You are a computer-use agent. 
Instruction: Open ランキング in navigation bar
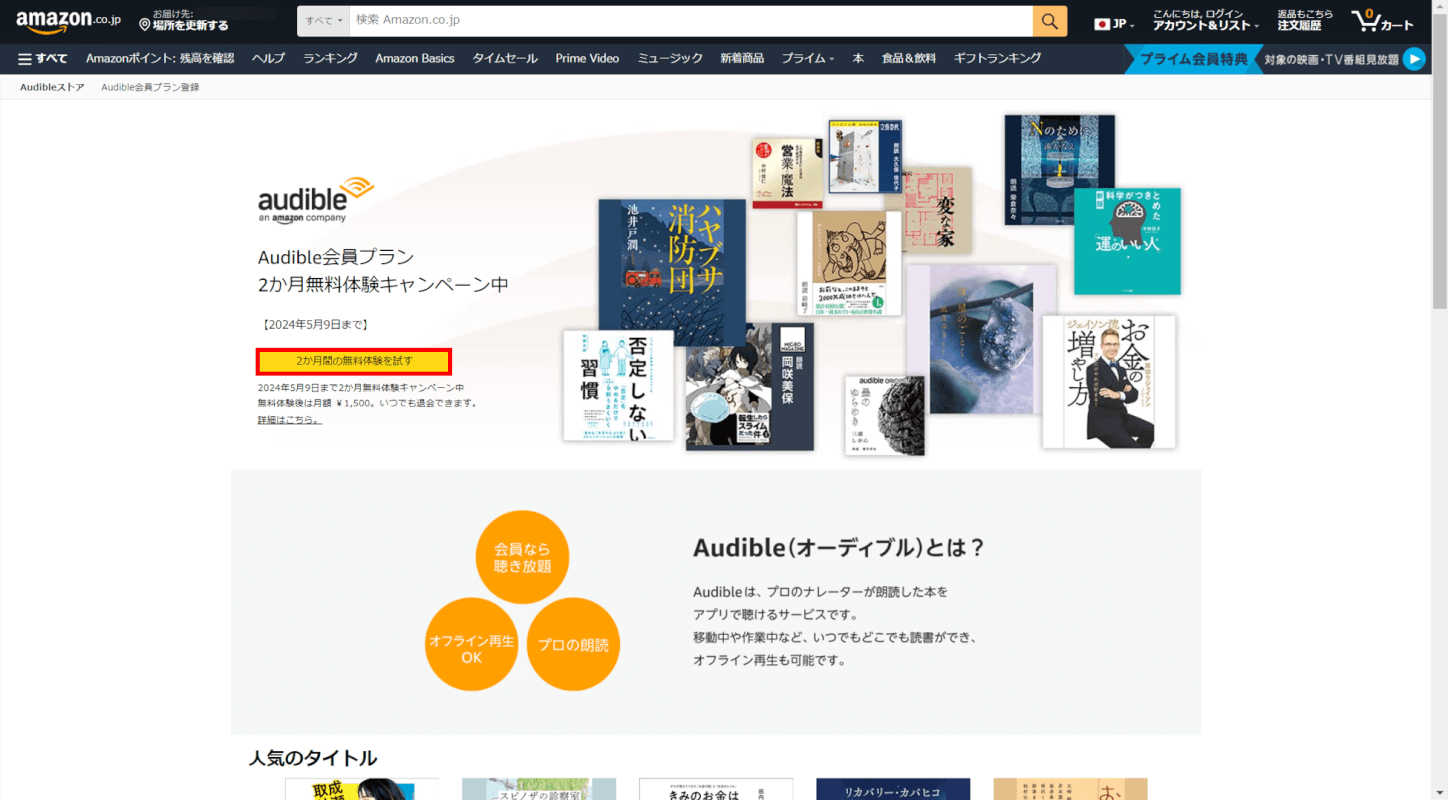click(x=330, y=59)
